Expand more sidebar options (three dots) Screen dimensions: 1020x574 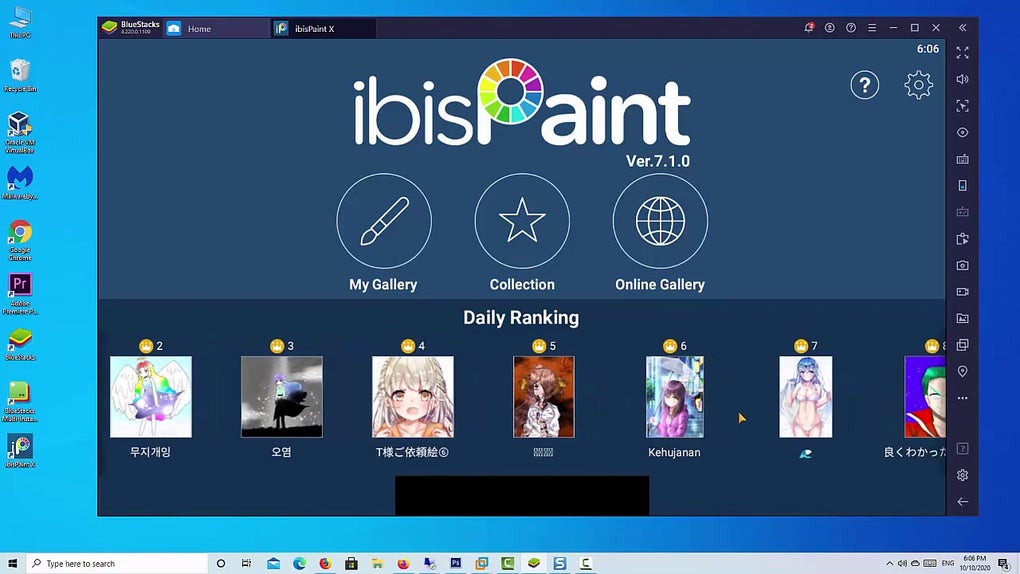coord(963,398)
